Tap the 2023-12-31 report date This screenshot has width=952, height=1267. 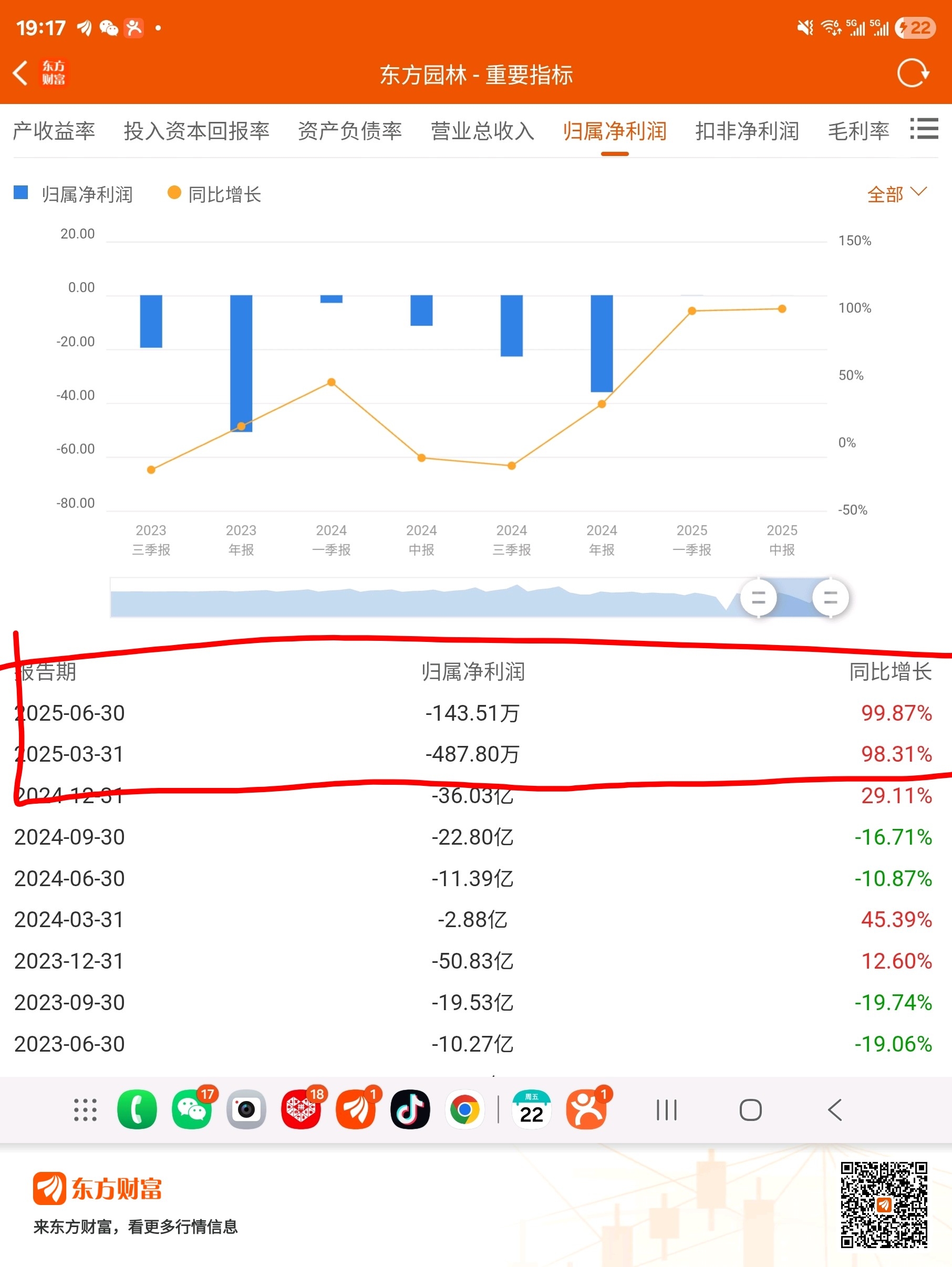[x=69, y=961]
